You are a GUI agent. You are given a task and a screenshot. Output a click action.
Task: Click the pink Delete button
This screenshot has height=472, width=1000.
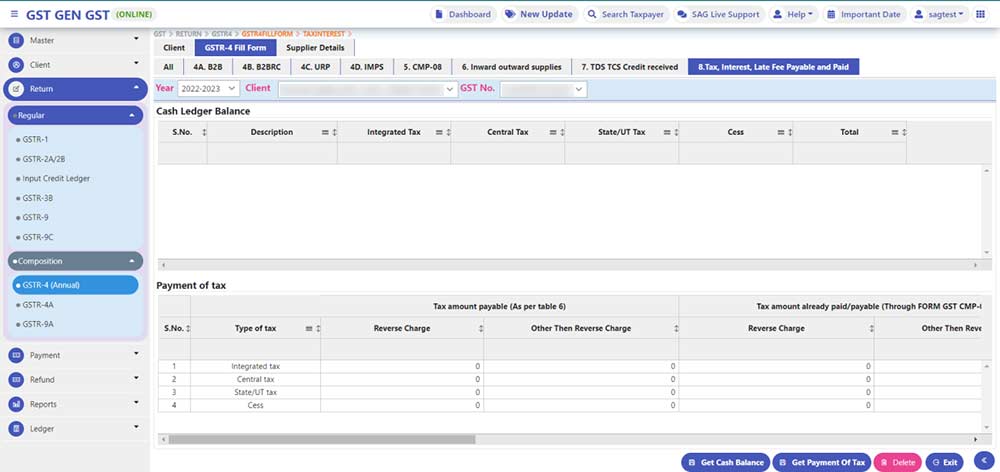pos(897,462)
